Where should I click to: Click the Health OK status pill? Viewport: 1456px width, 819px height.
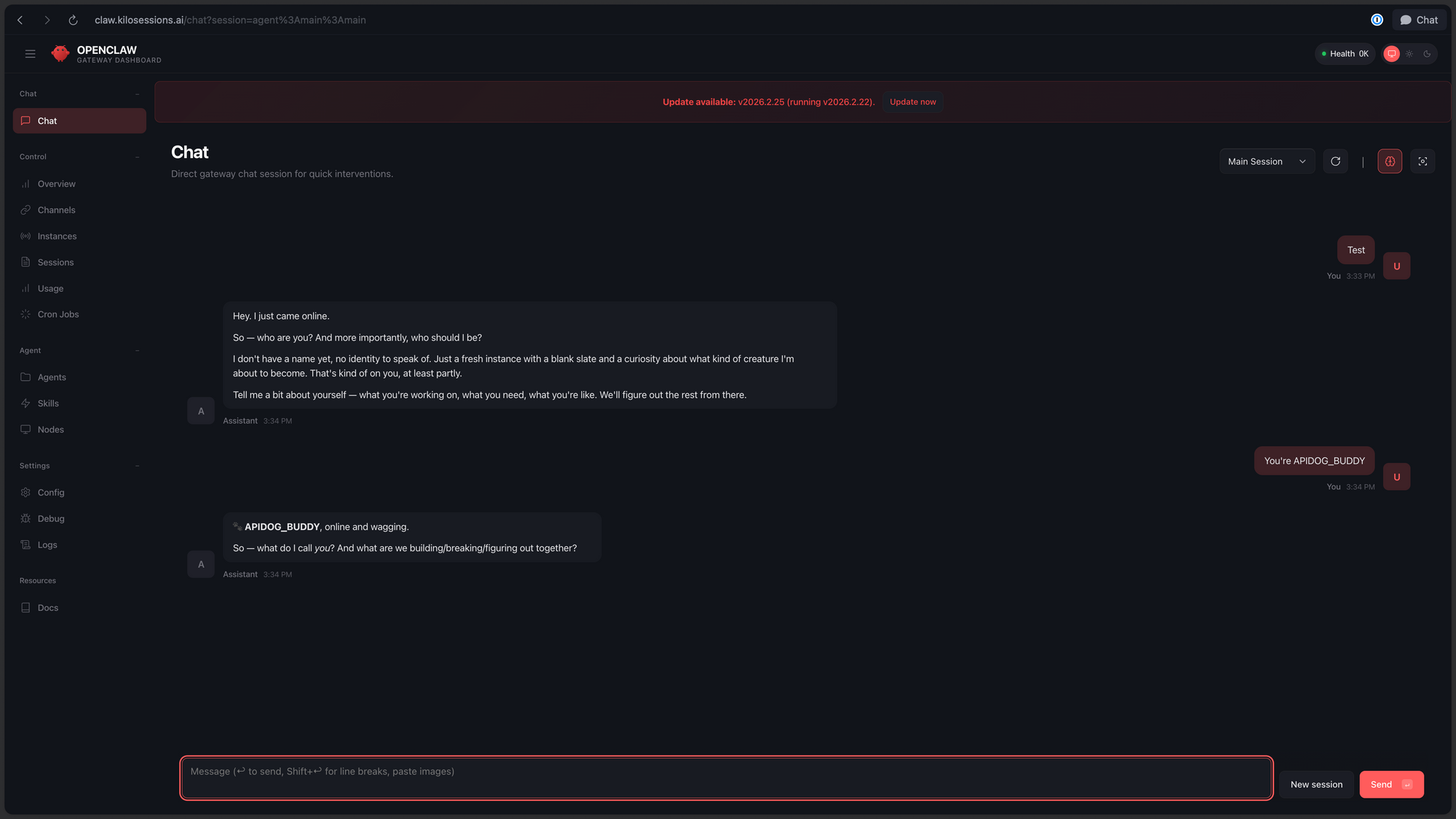click(x=1345, y=54)
